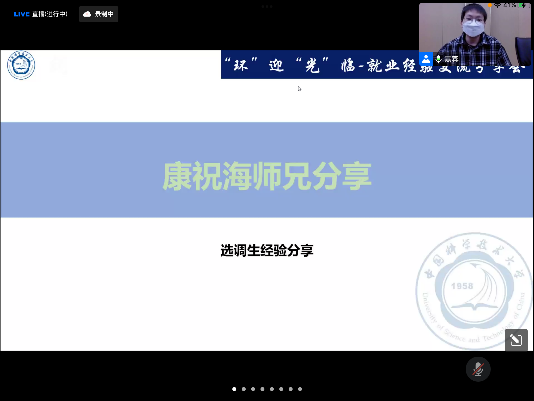The image size is (534, 401).
Task: Go to the first page indicator dot
Action: click(x=234, y=389)
